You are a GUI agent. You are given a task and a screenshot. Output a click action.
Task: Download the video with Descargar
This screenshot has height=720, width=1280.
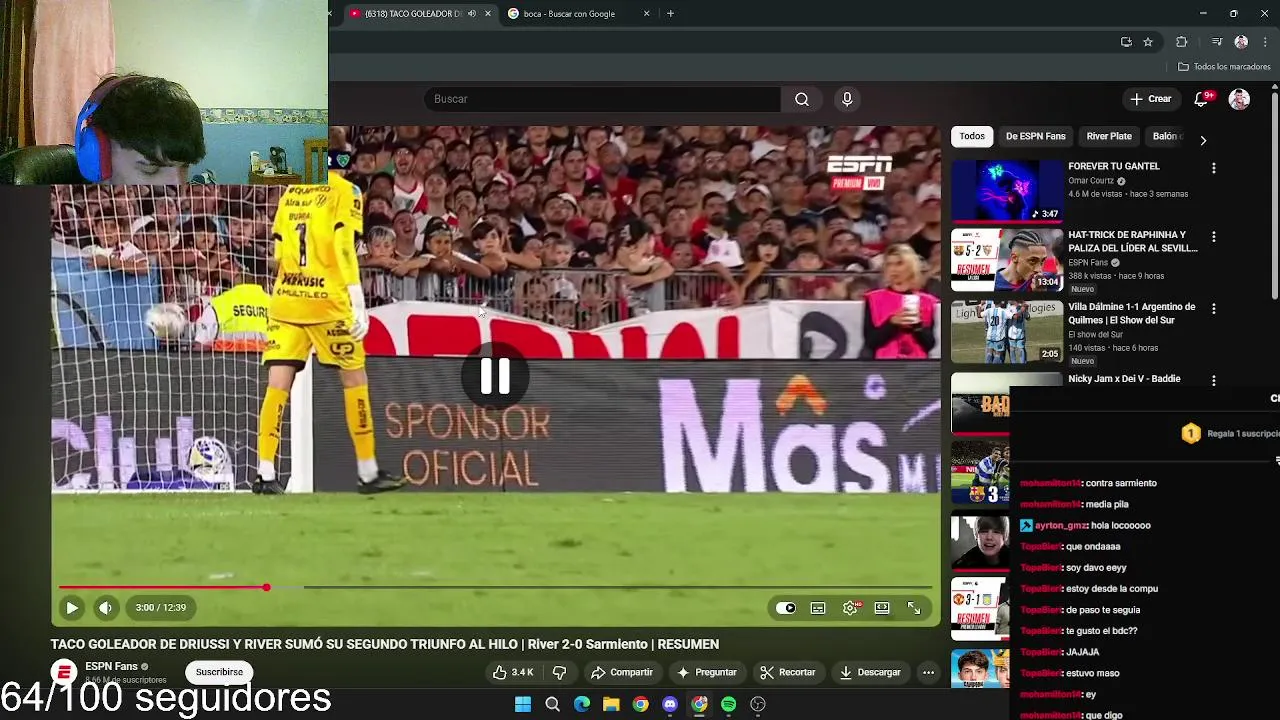pyautogui.click(x=870, y=672)
